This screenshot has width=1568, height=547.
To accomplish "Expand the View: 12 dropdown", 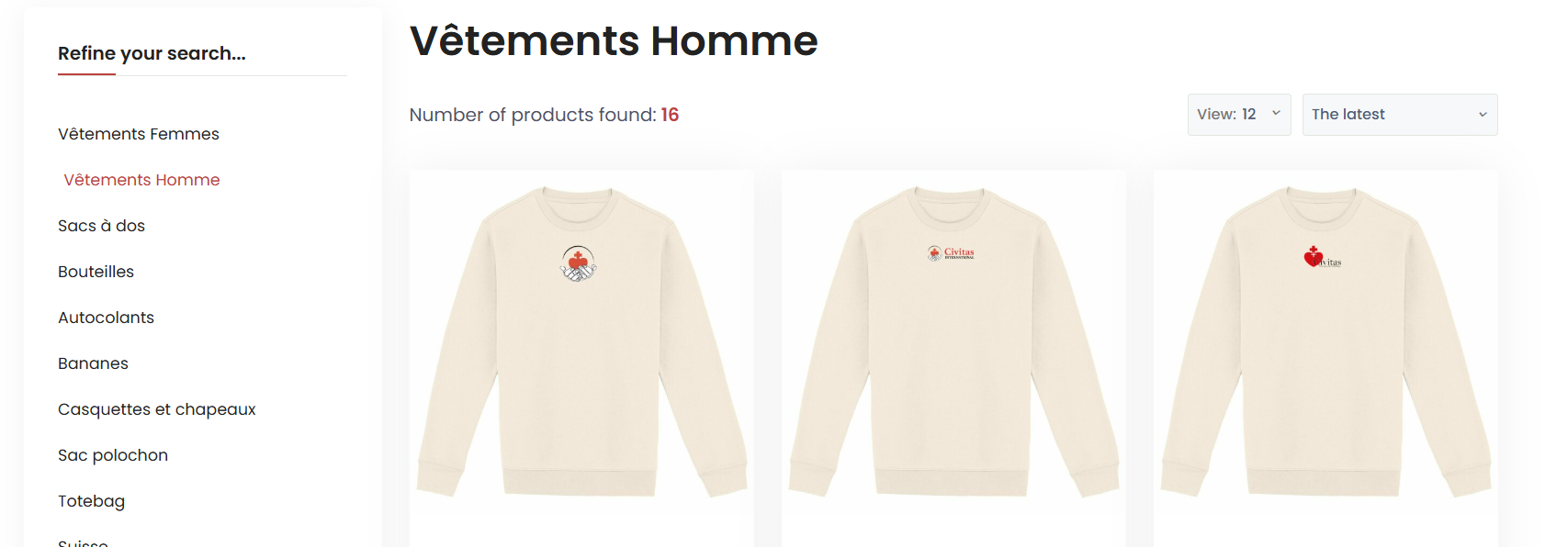I will 1239,115.
